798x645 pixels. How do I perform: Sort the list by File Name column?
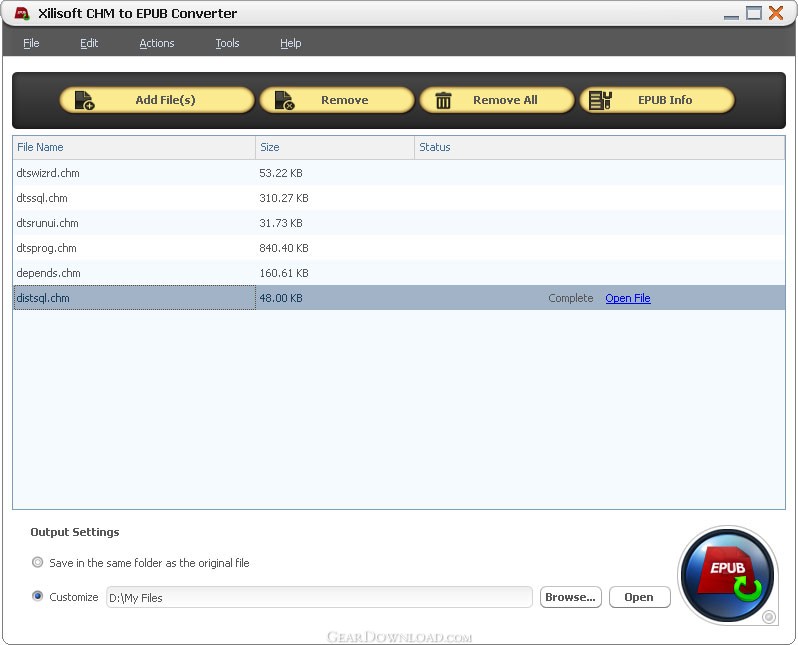(134, 147)
